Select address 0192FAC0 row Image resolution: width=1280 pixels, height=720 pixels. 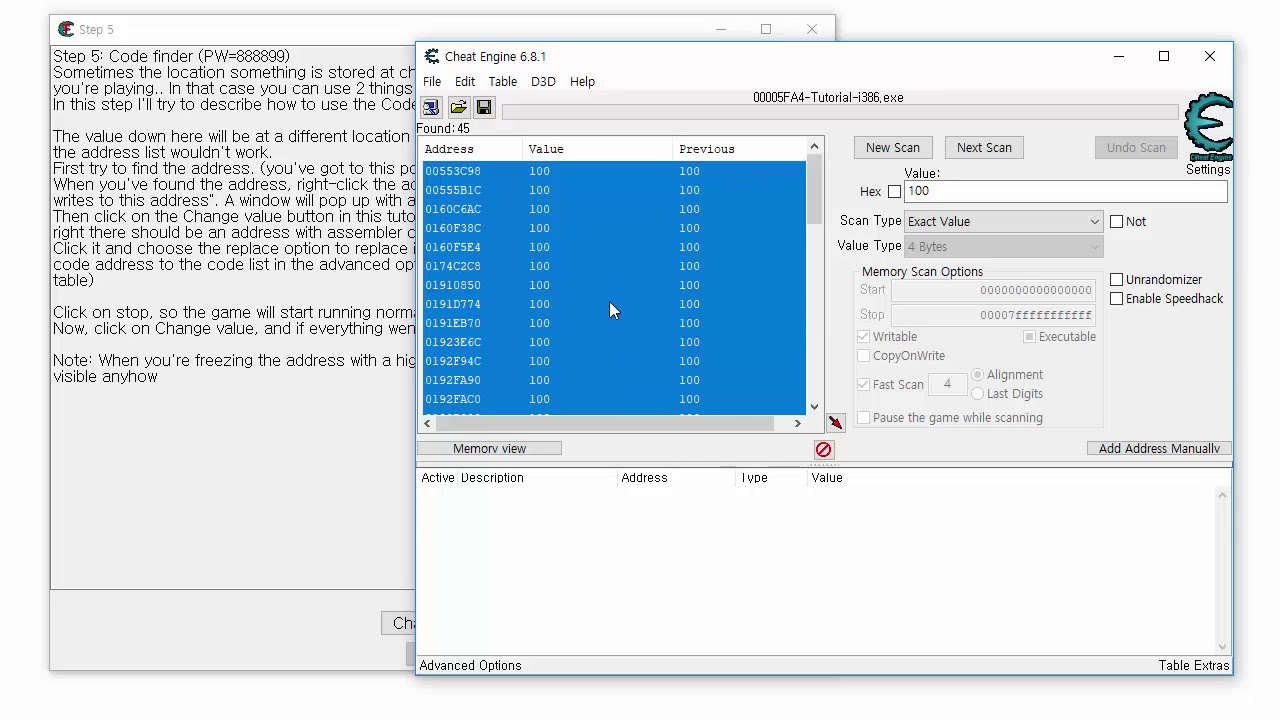pyautogui.click(x=613, y=400)
